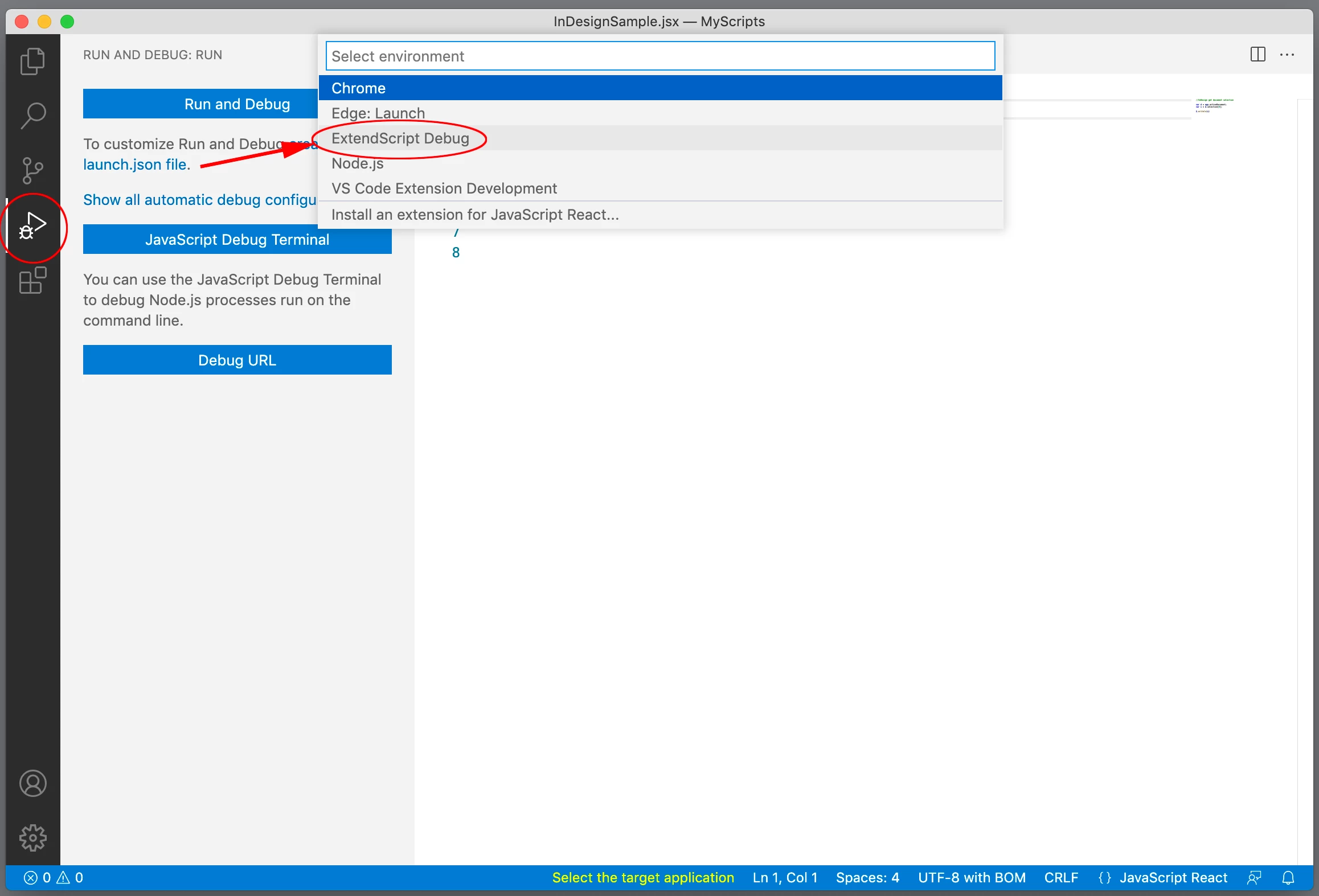Screen dimensions: 1319x896
Task: Choose Node.js environment option
Action: tap(358, 163)
